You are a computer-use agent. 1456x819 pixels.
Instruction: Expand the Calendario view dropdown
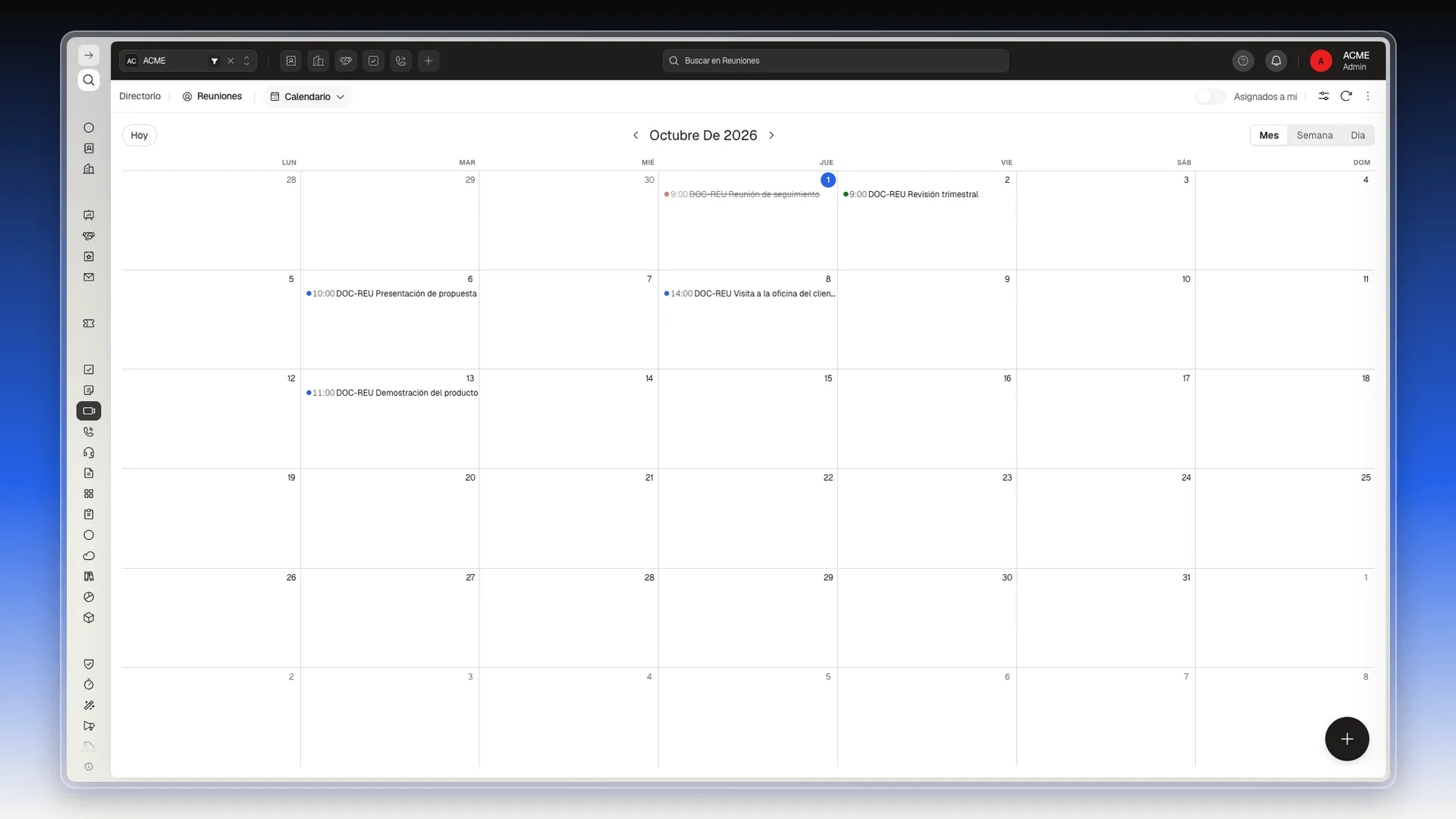click(x=307, y=96)
